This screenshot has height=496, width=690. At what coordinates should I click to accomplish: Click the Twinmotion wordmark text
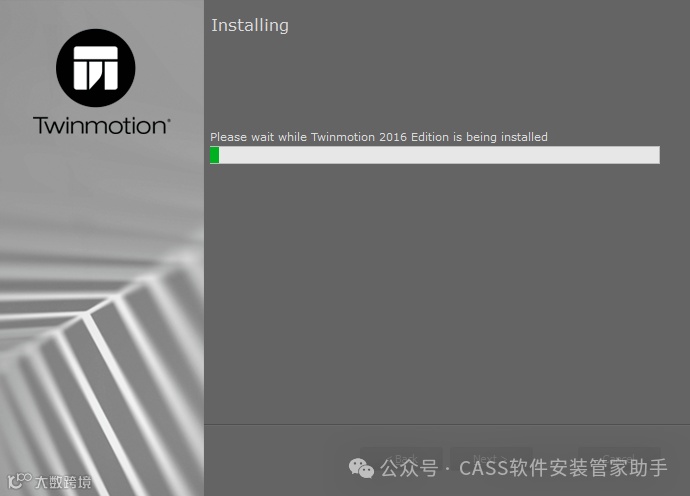click(99, 125)
